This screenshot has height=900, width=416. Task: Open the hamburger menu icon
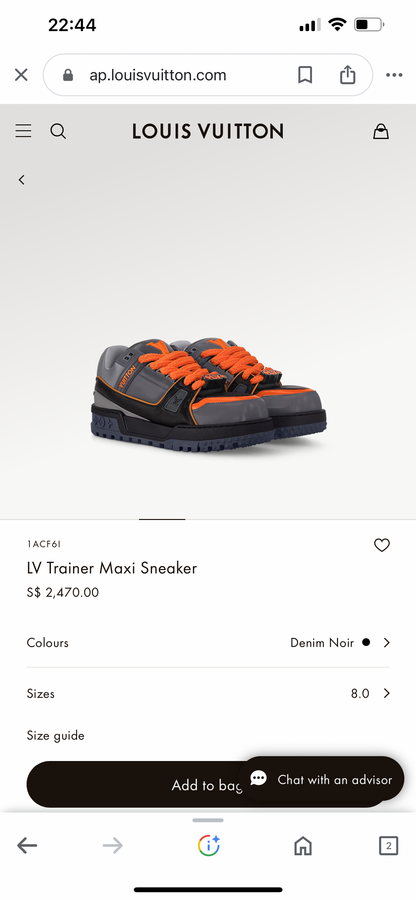coord(23,131)
